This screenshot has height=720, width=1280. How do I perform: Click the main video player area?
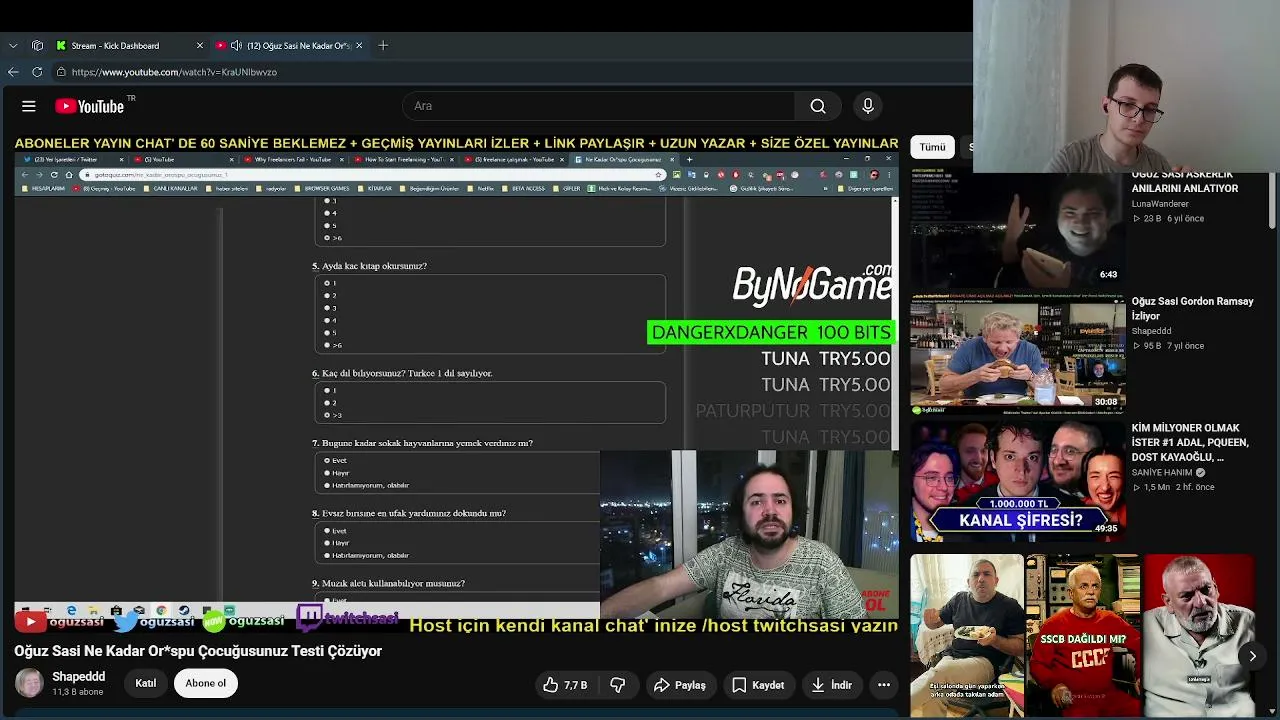pyautogui.click(x=456, y=384)
